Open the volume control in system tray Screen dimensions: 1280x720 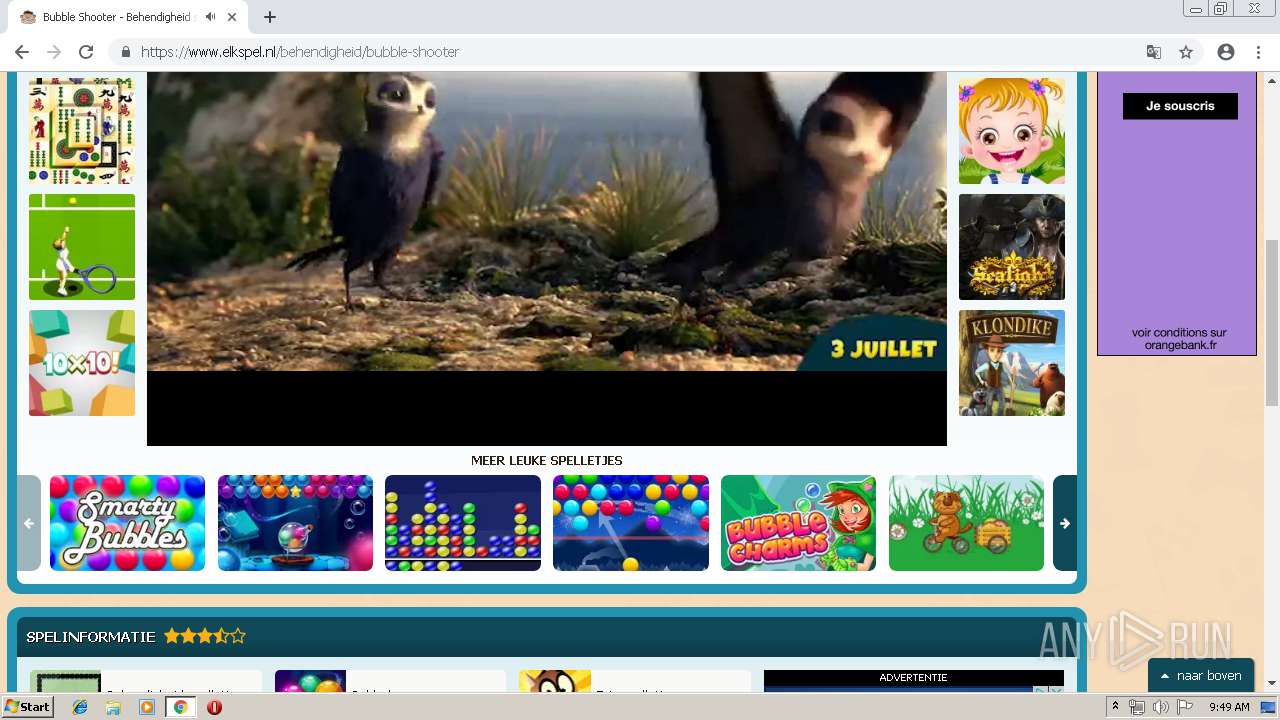(x=1160, y=707)
